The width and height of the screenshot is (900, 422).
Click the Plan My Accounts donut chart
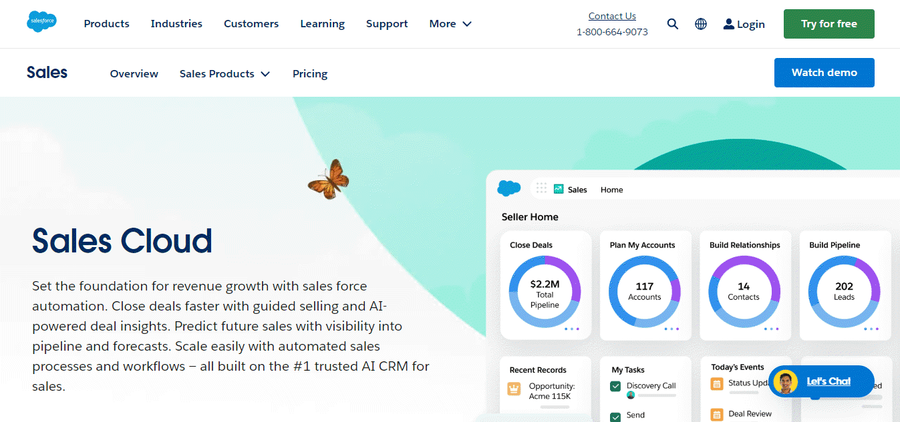coord(645,291)
